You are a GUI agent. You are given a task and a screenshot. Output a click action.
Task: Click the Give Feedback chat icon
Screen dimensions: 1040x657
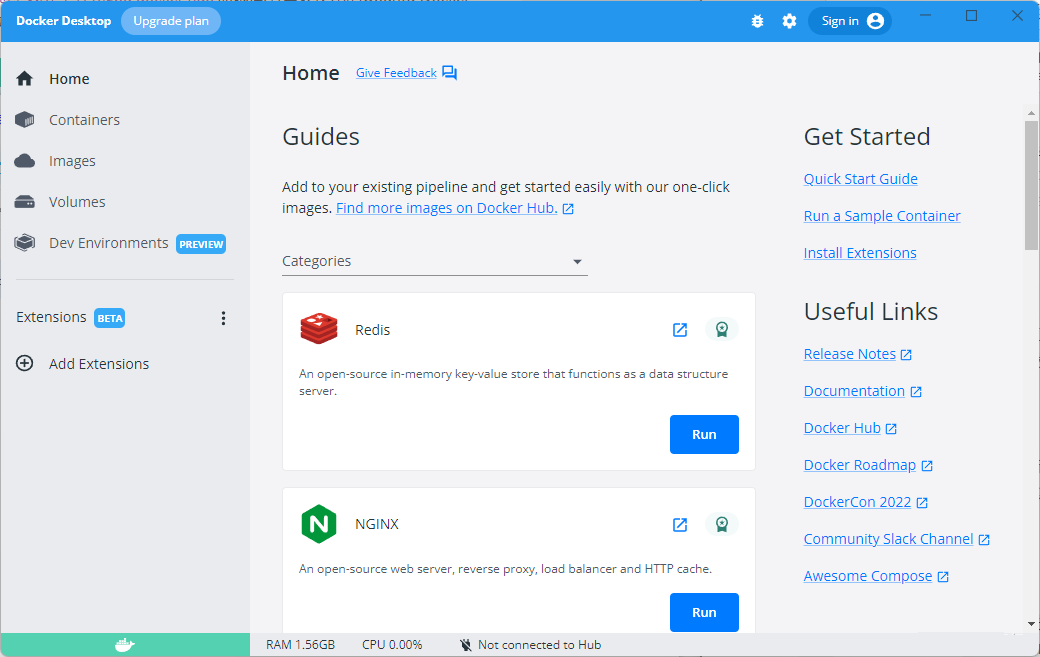pyautogui.click(x=450, y=73)
